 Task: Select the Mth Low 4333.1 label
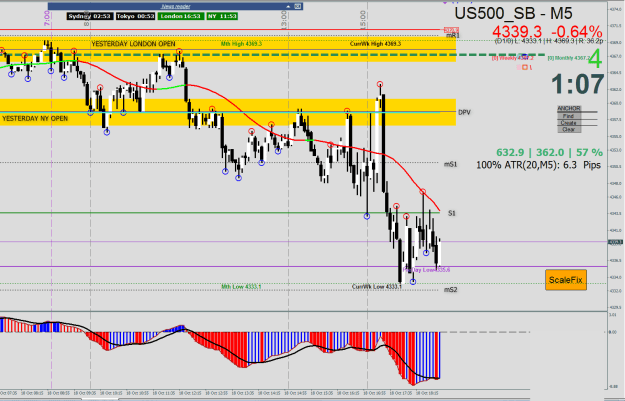(x=242, y=287)
